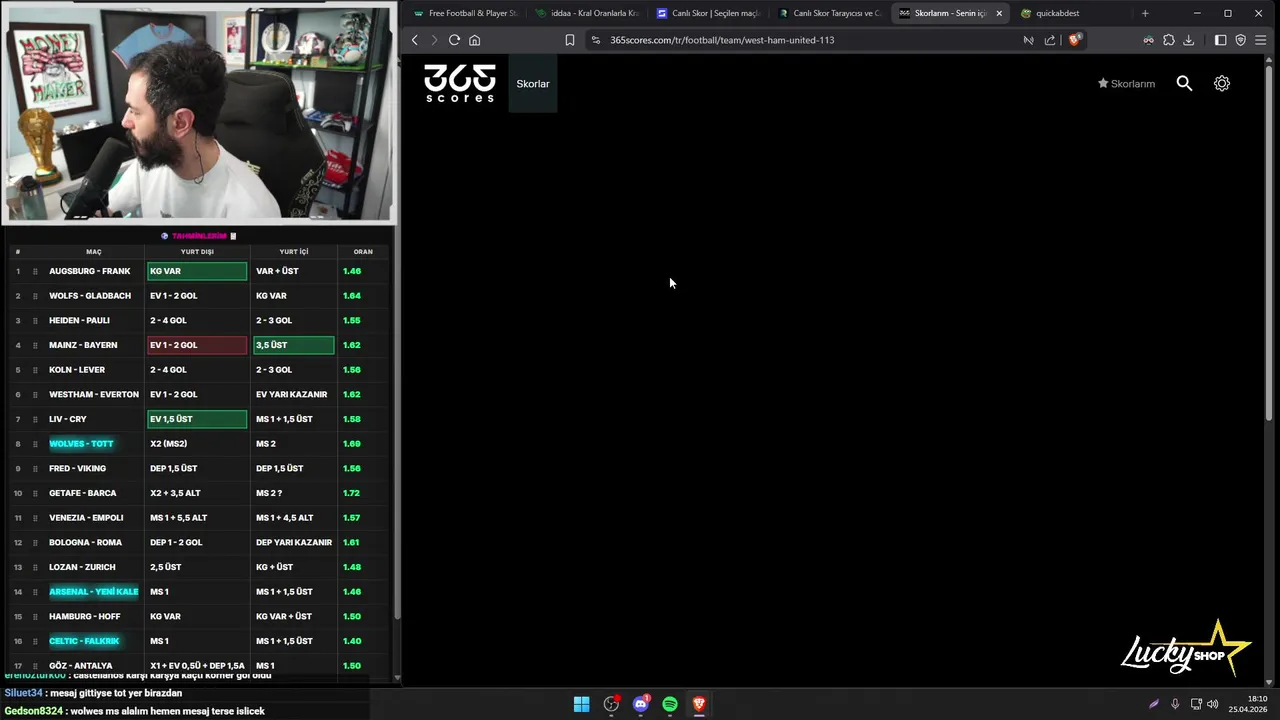
Task: Click the drag handle on MAINZ - BAYERN row
Action: click(35, 345)
